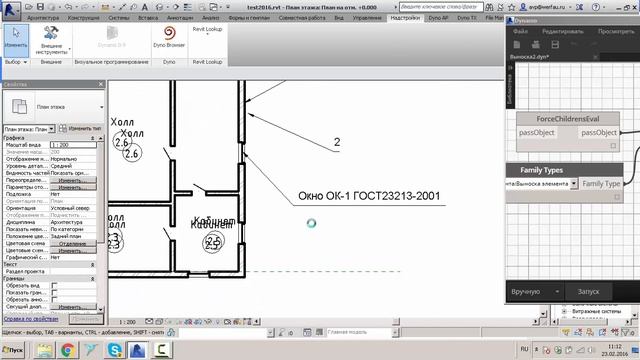This screenshot has width=640, height=360.
Task: Click the Revit icon in taskbar
Action: (138, 350)
